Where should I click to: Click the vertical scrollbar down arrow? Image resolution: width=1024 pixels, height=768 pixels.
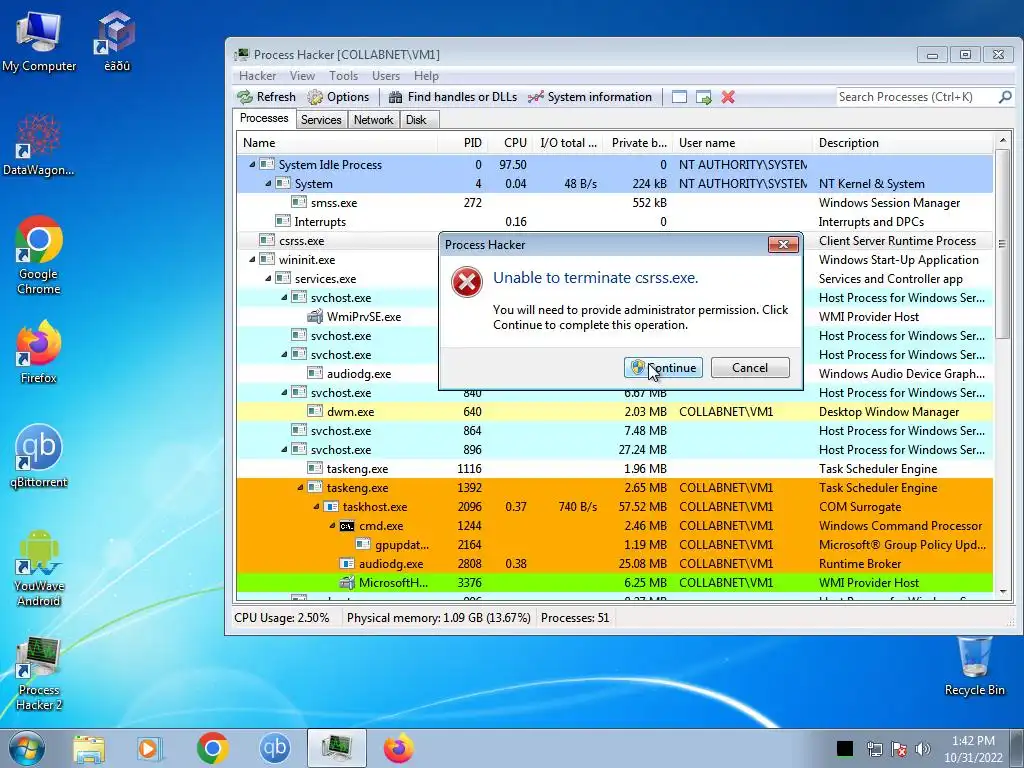coord(1003,592)
